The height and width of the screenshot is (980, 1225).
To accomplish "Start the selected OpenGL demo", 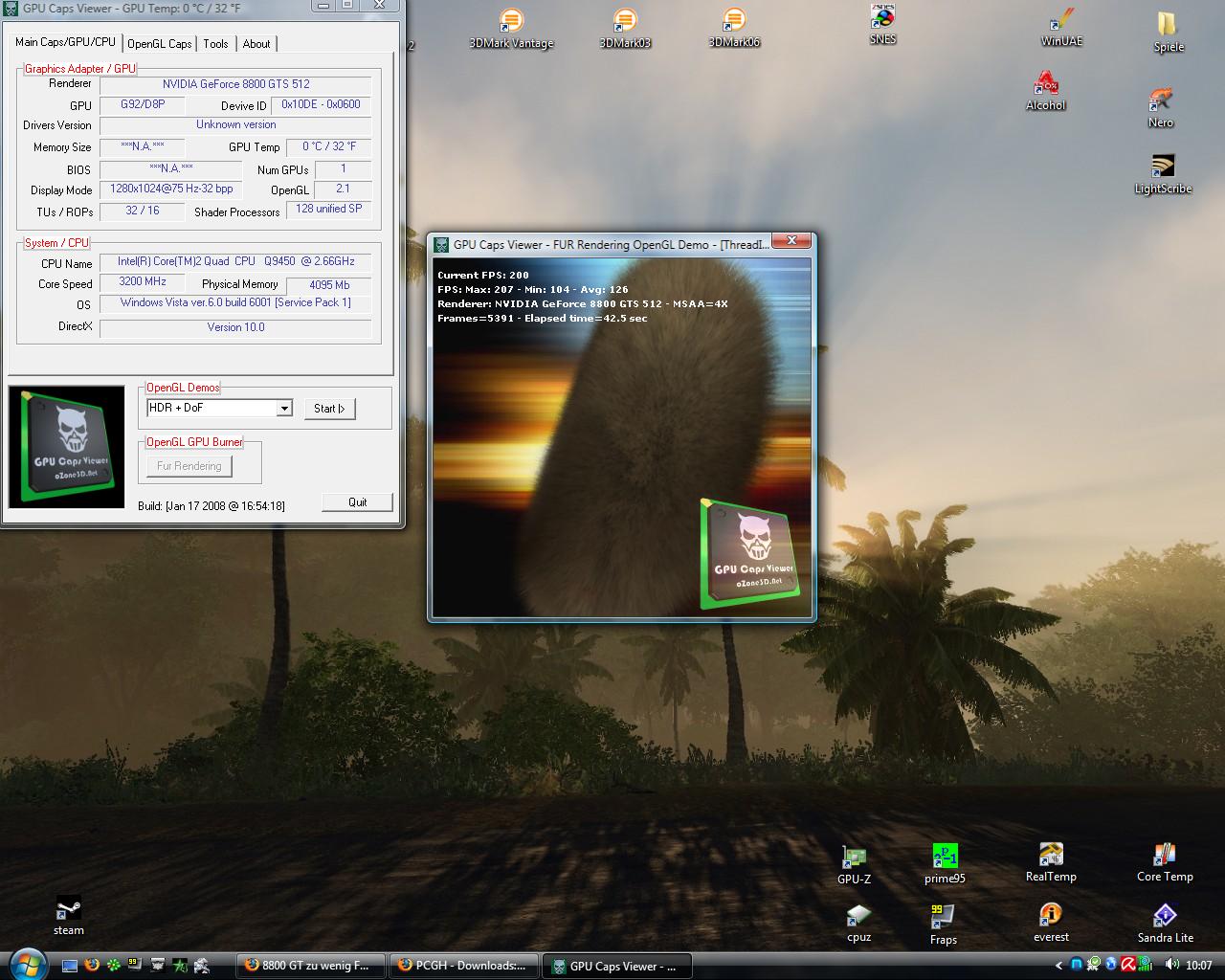I will click(x=329, y=409).
